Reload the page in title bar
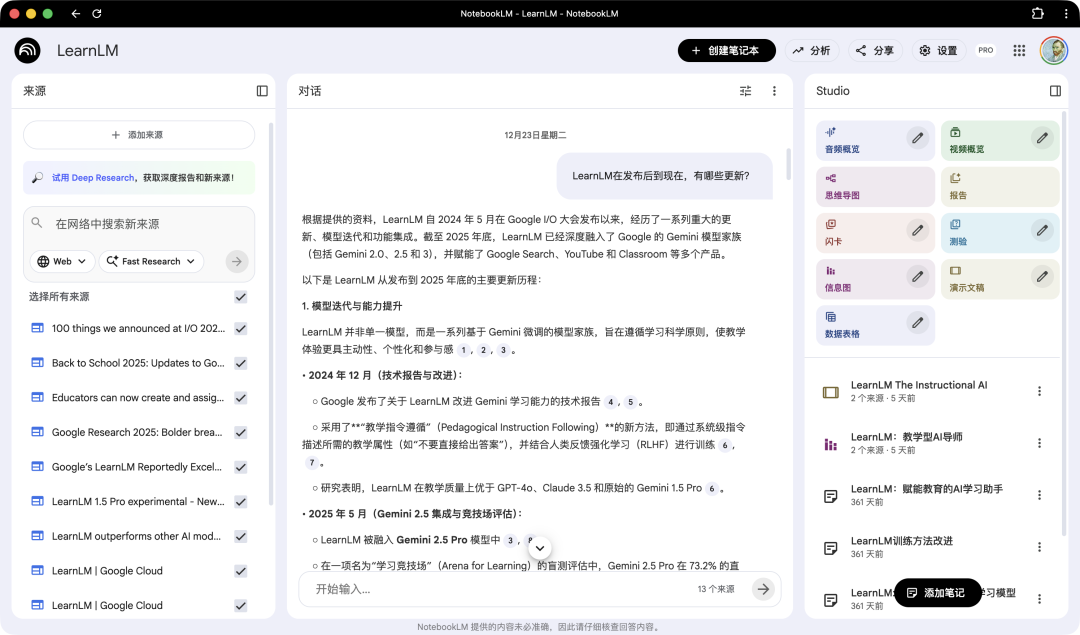 click(96, 13)
